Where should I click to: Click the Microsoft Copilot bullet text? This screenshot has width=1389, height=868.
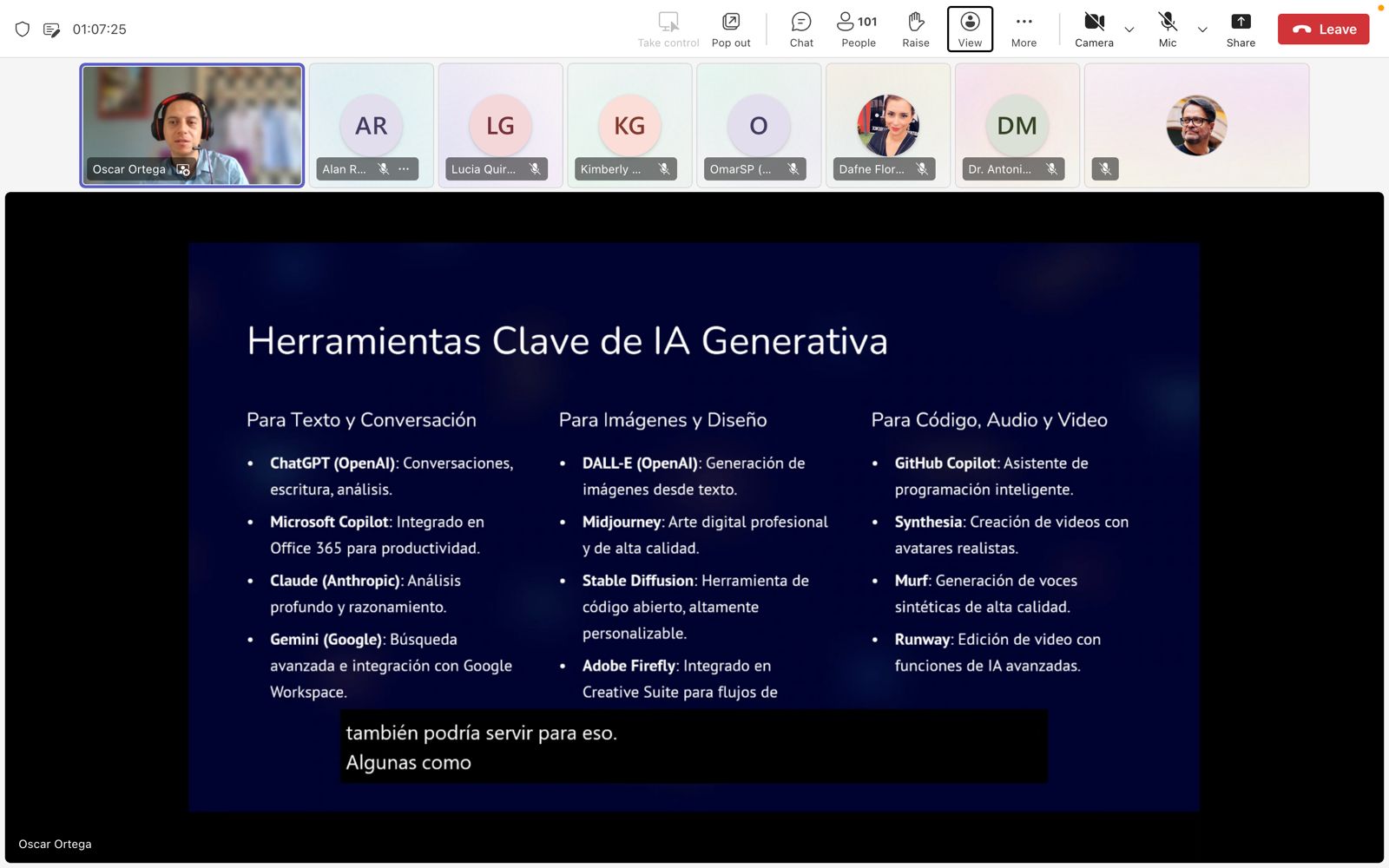[377, 535]
